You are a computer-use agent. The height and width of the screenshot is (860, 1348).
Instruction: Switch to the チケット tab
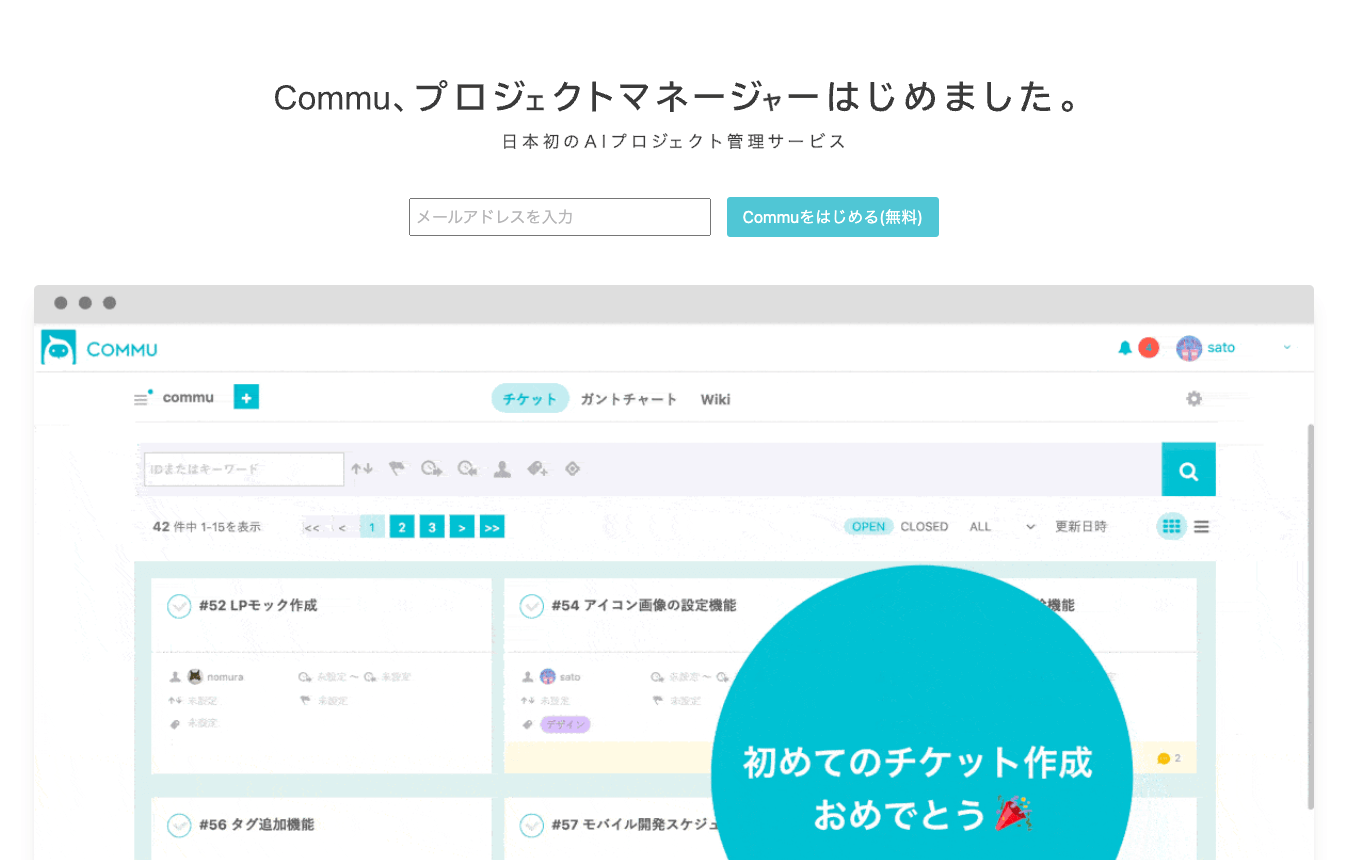(530, 399)
